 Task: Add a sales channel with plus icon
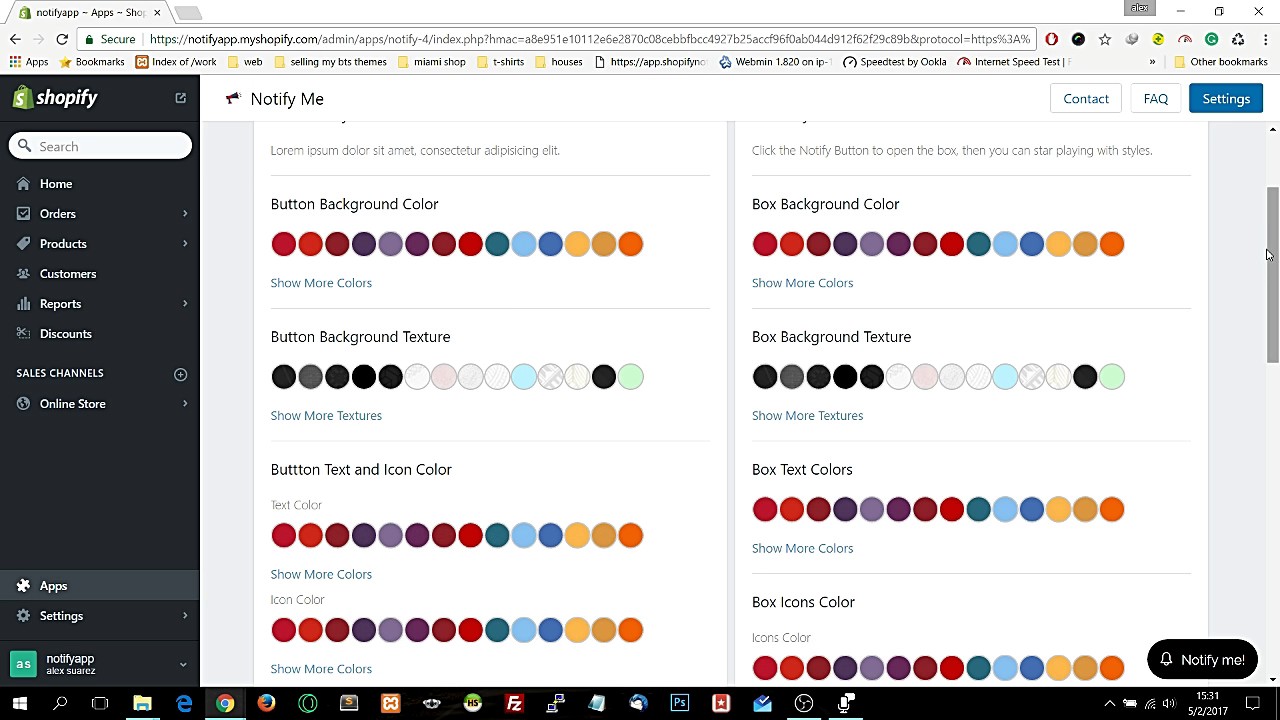click(x=180, y=374)
